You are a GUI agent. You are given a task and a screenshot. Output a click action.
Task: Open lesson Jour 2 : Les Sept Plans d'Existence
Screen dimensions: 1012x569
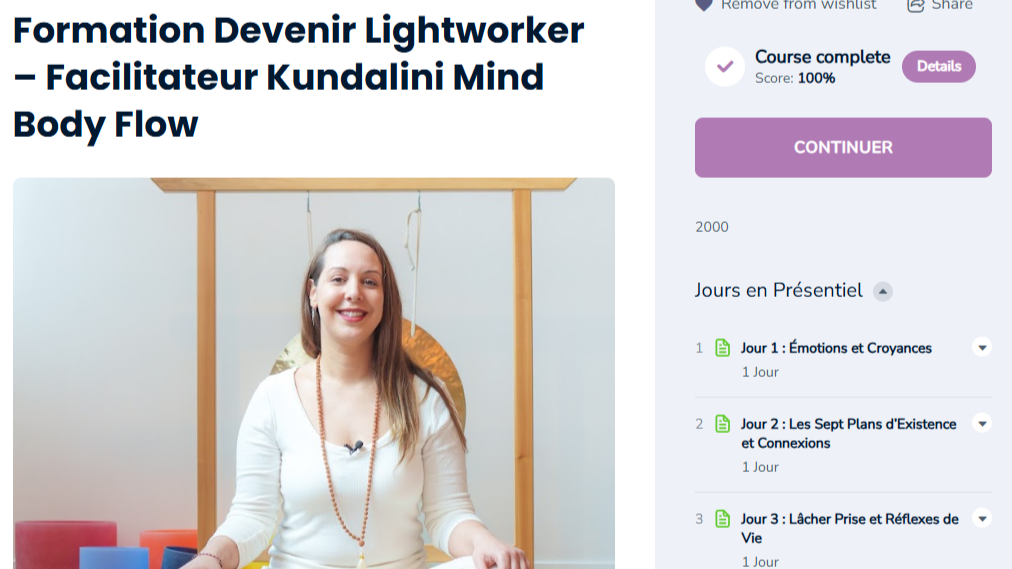(x=848, y=434)
